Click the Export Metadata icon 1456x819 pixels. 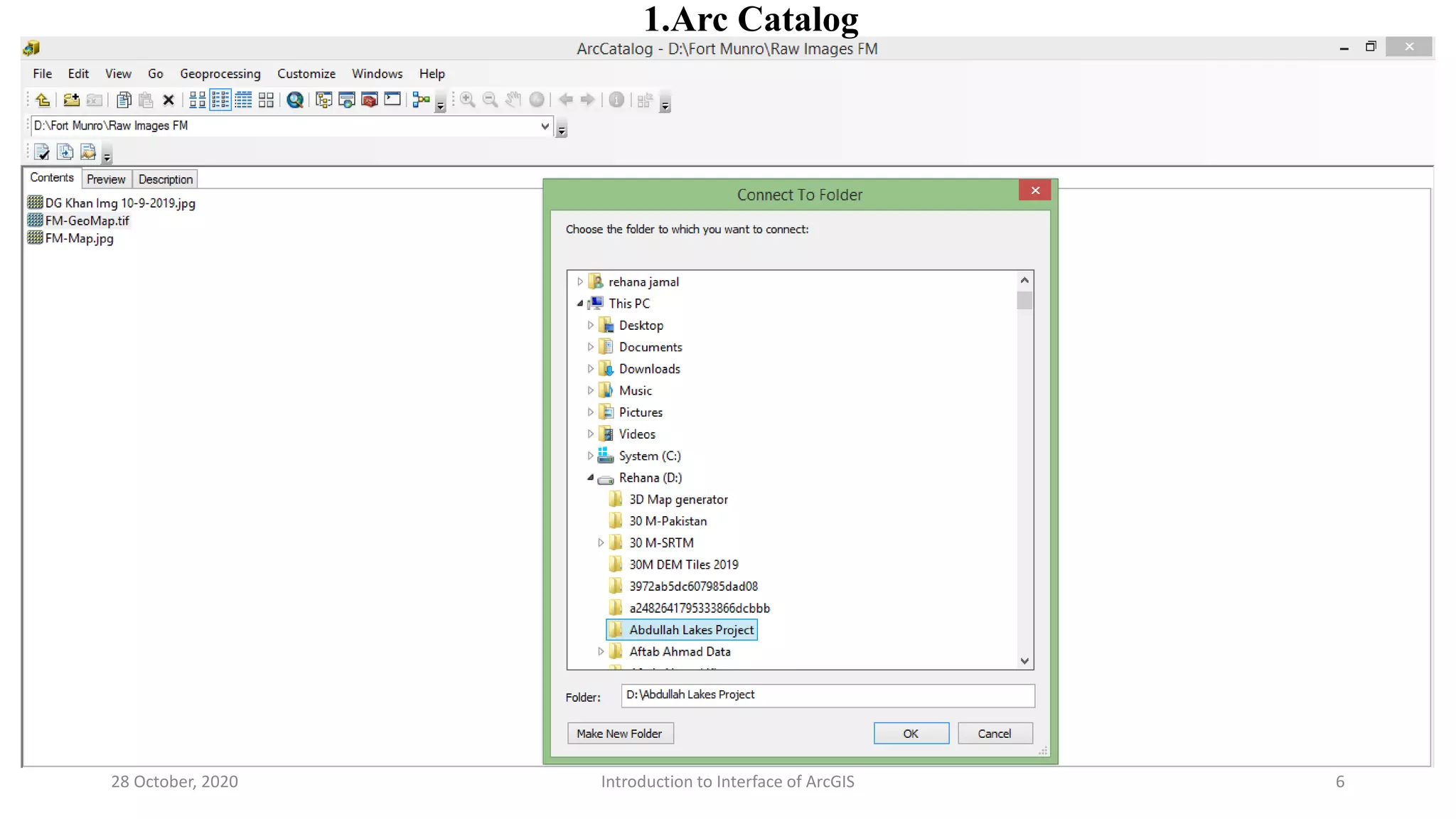[65, 152]
